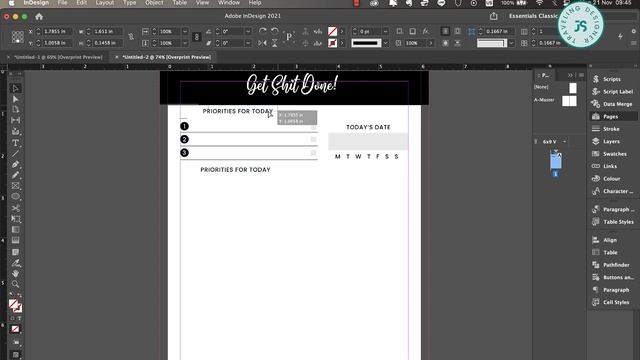Select the A-Master page thumbnail
This screenshot has height=360, width=640.
pos(569,100)
